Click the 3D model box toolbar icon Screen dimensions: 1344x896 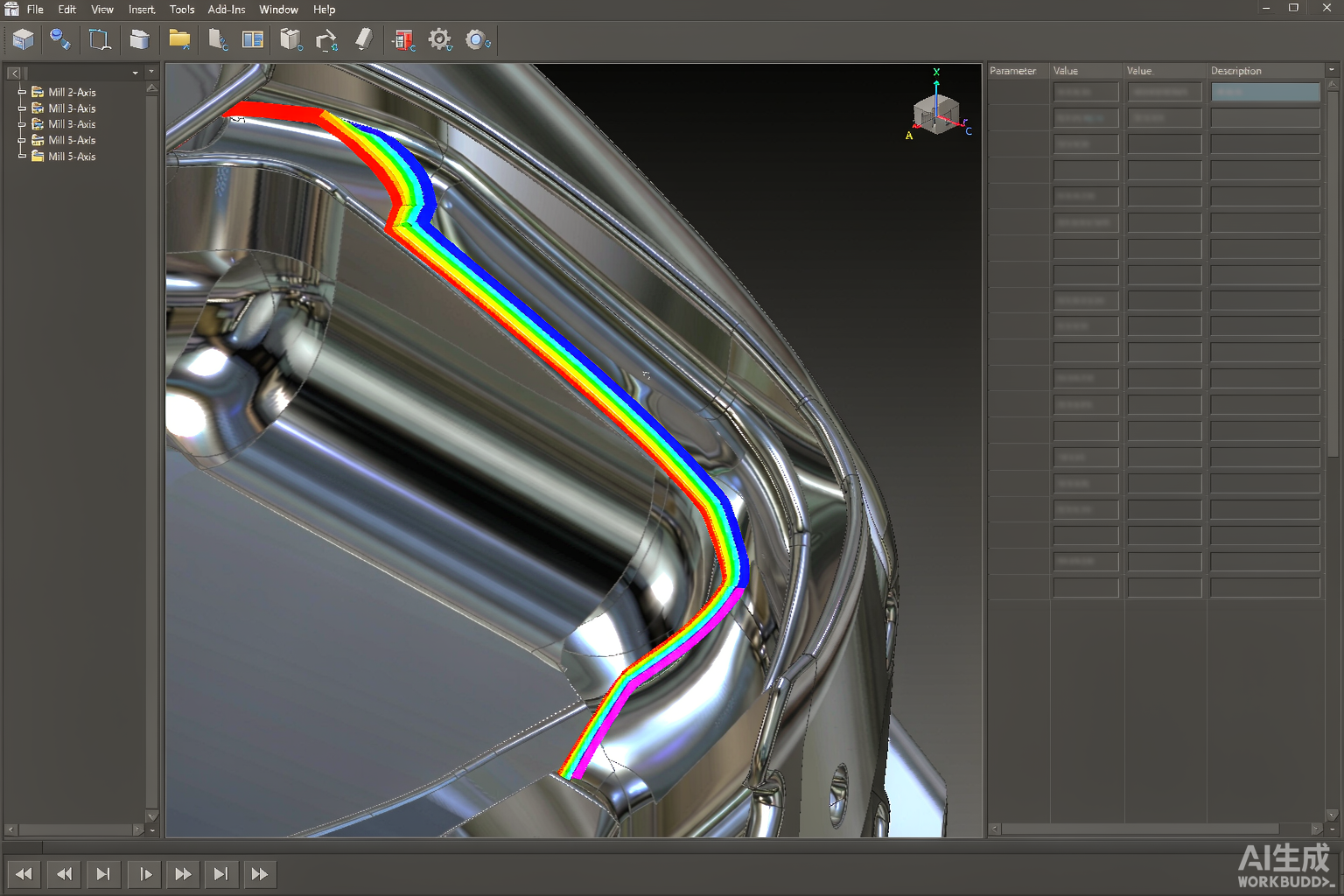23,39
